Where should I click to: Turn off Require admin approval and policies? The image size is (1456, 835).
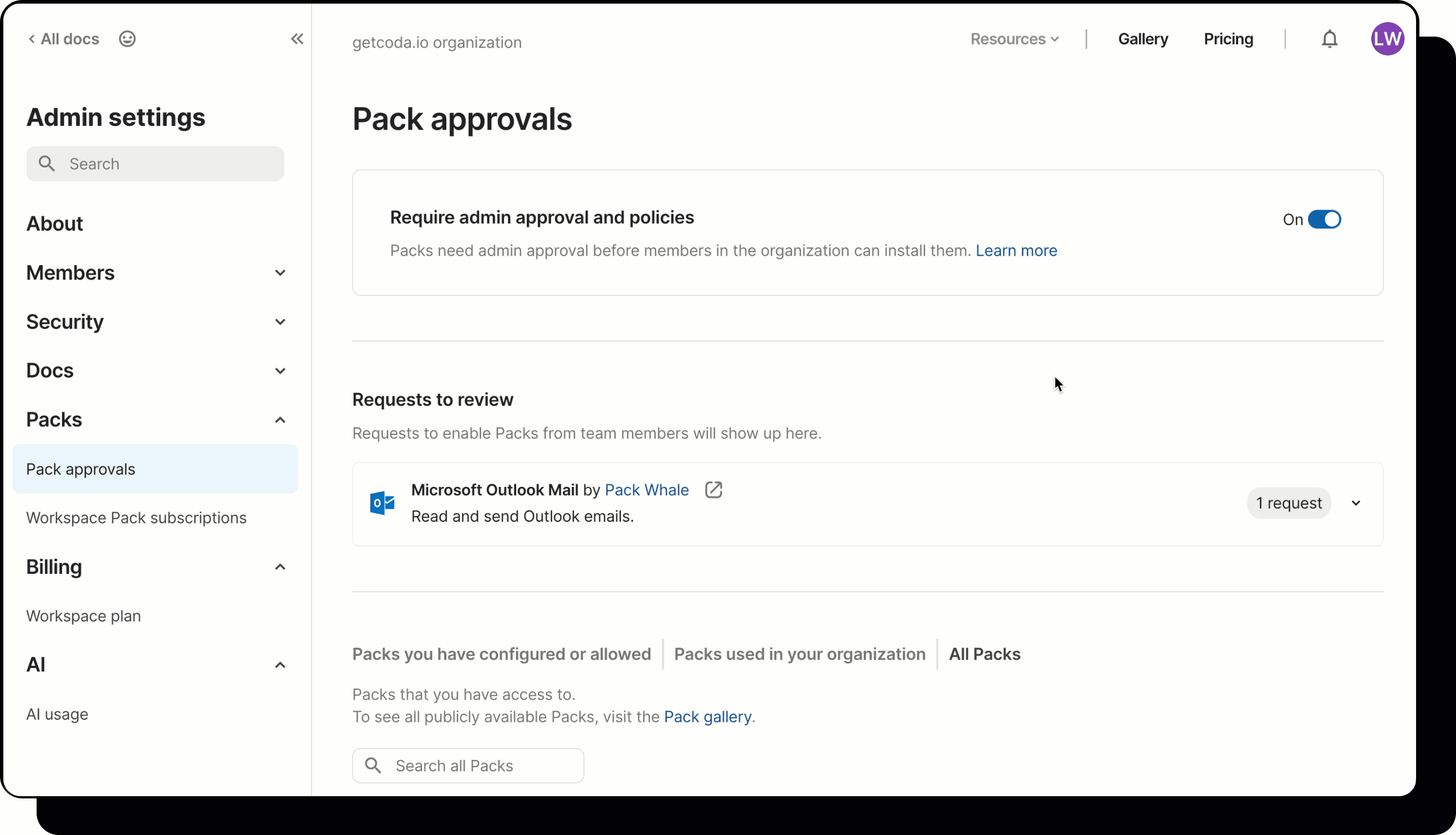tap(1325, 219)
